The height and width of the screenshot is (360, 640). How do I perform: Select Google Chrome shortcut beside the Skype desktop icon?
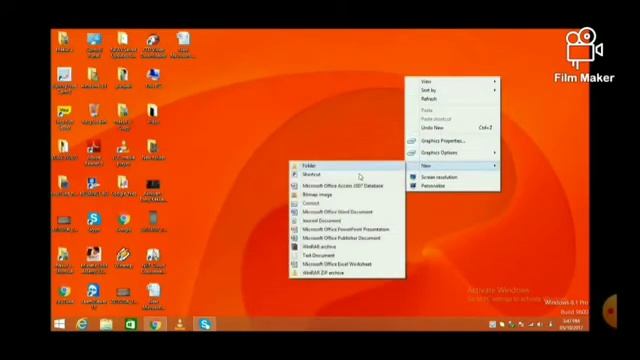click(124, 222)
